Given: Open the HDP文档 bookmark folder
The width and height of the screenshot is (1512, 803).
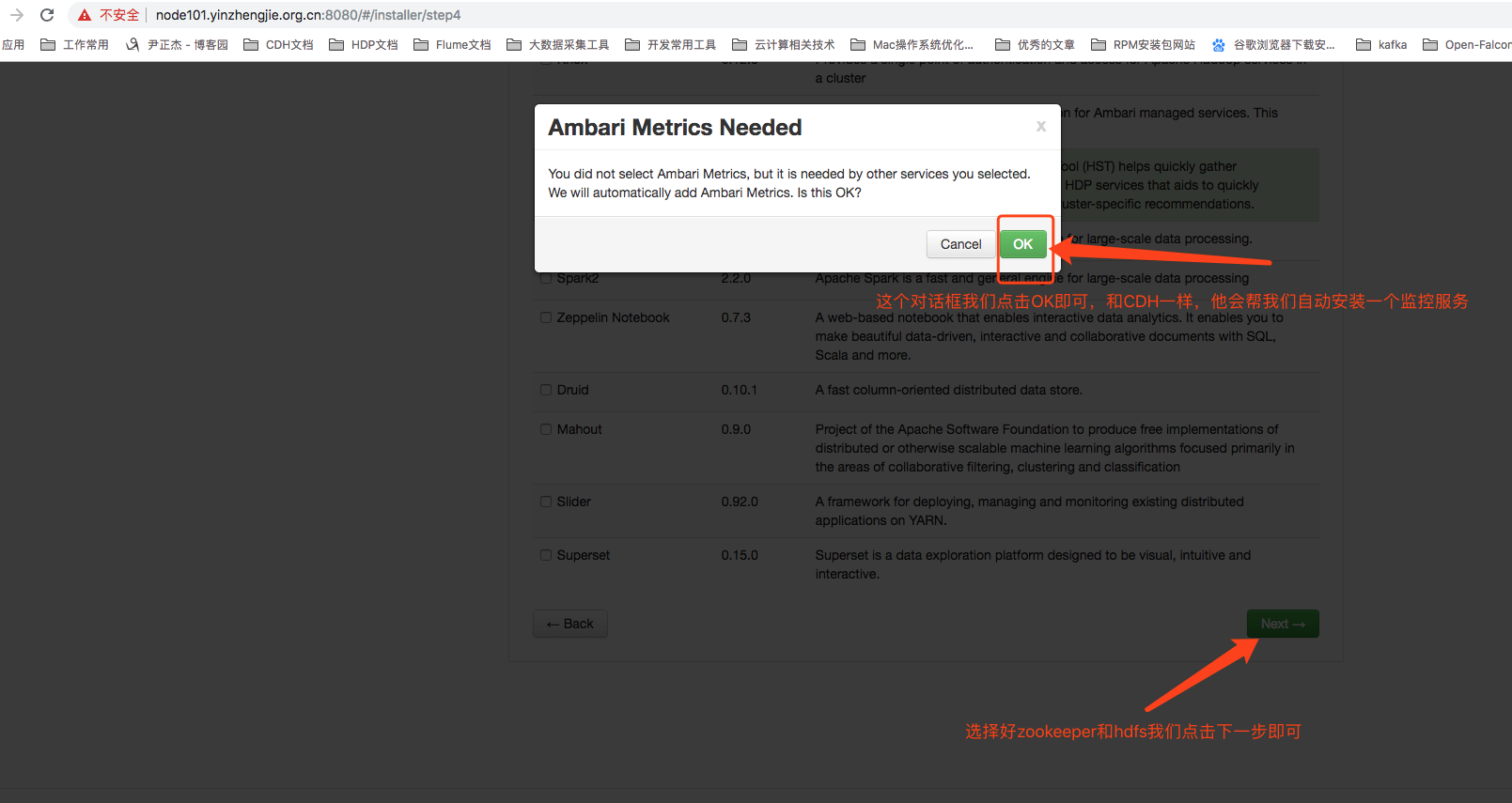Looking at the screenshot, I should click(364, 44).
